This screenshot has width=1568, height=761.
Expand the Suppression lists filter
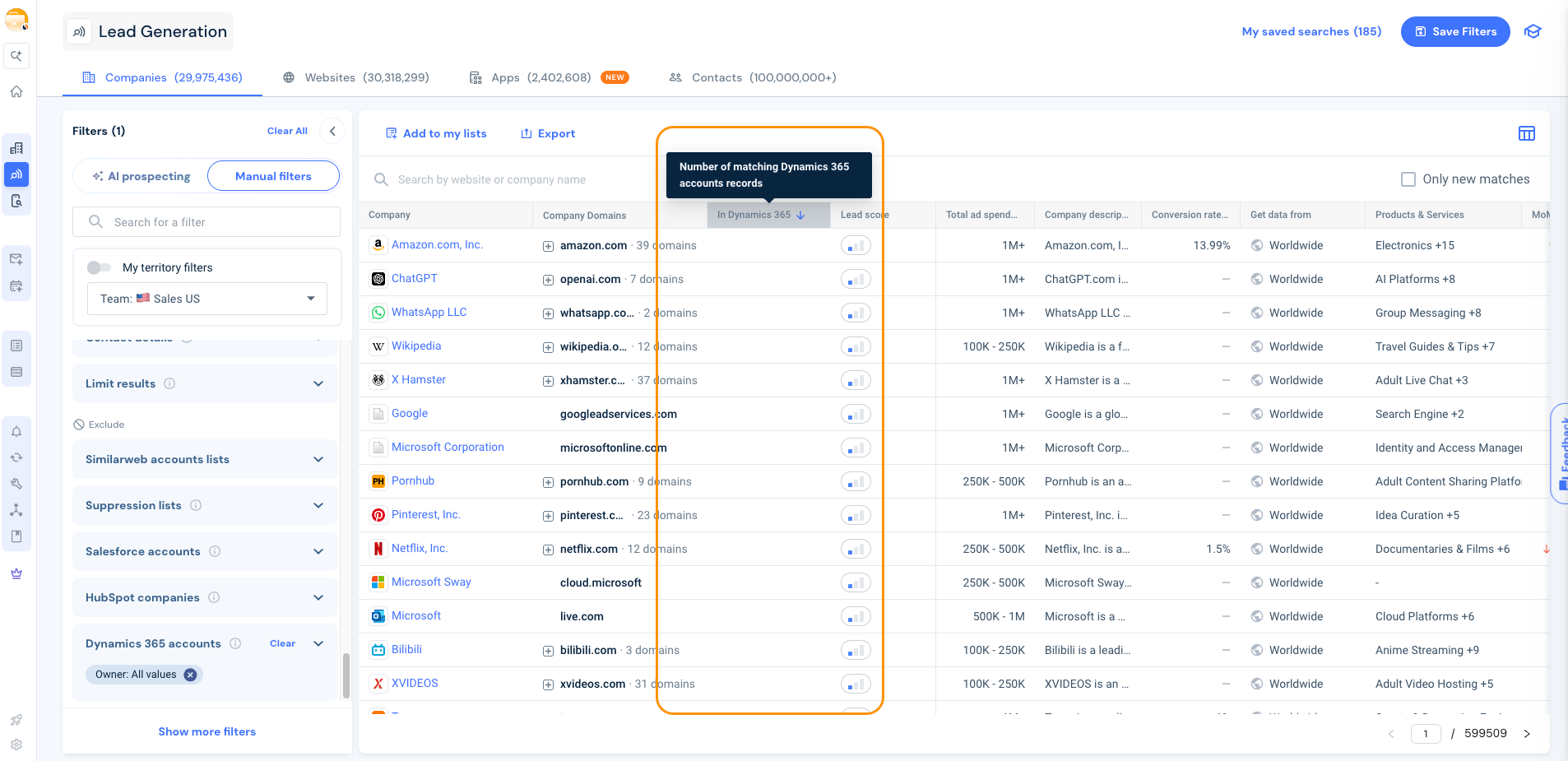click(318, 505)
